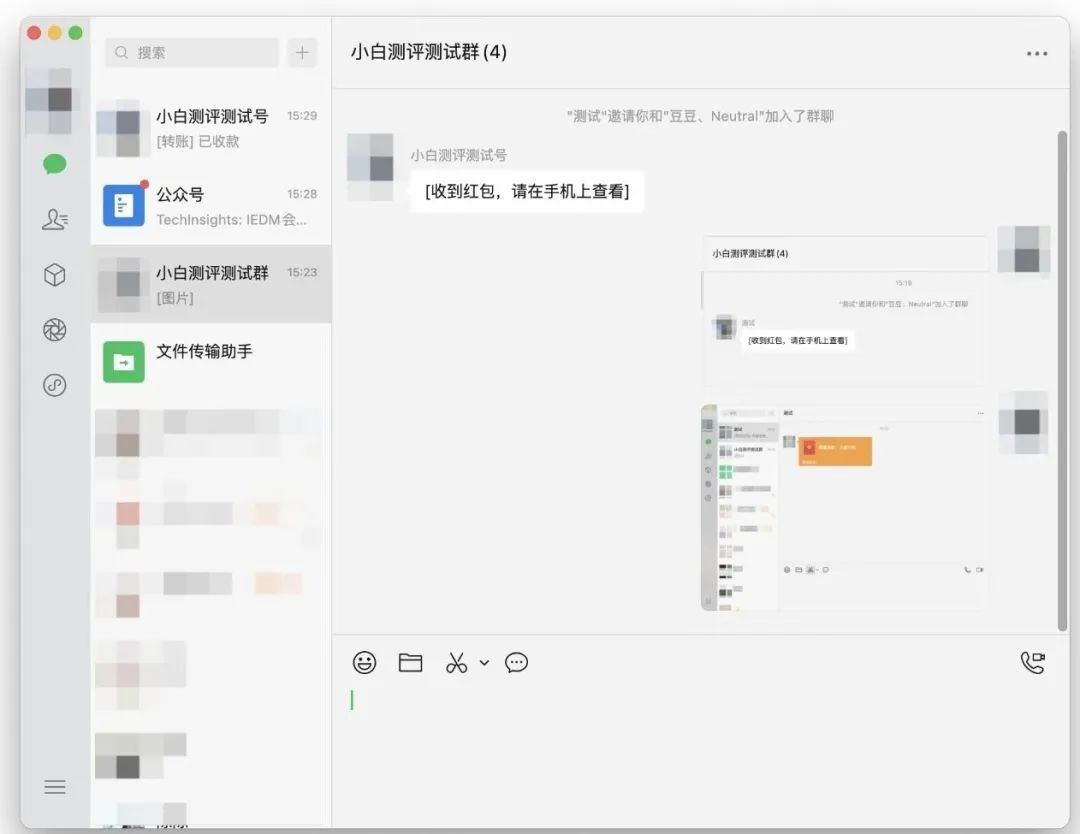
Task: Open the Mini Programs icon
Action: pos(55,385)
